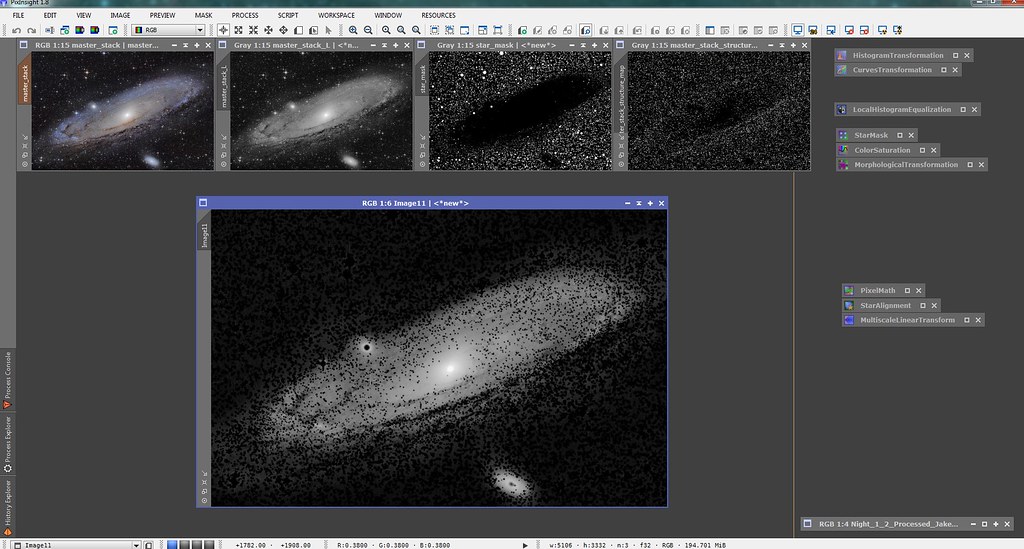This screenshot has height=549, width=1024.
Task: Open the HistogramTransformation process icon
Action: 896,56
